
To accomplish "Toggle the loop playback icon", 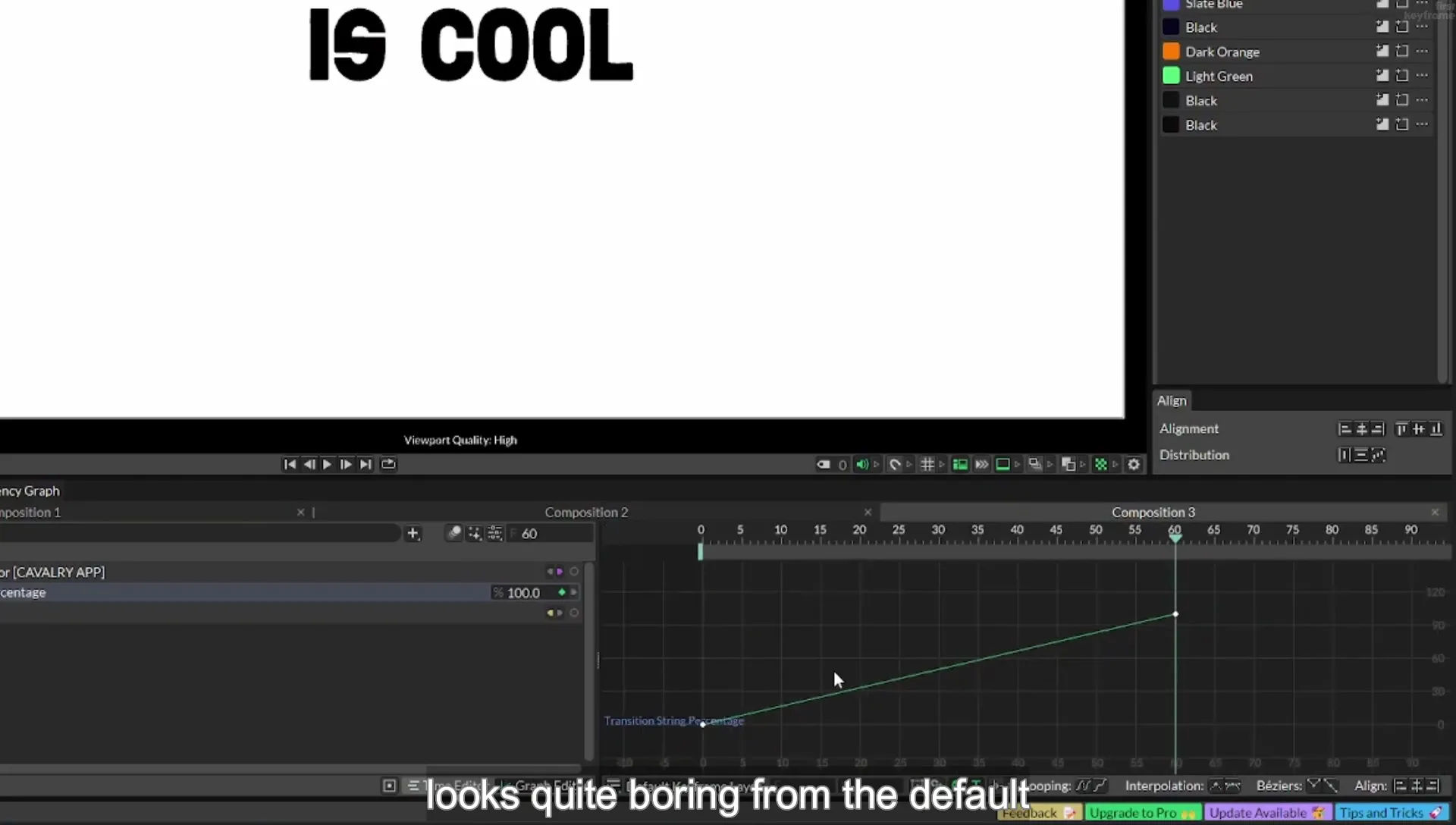I will [x=388, y=464].
